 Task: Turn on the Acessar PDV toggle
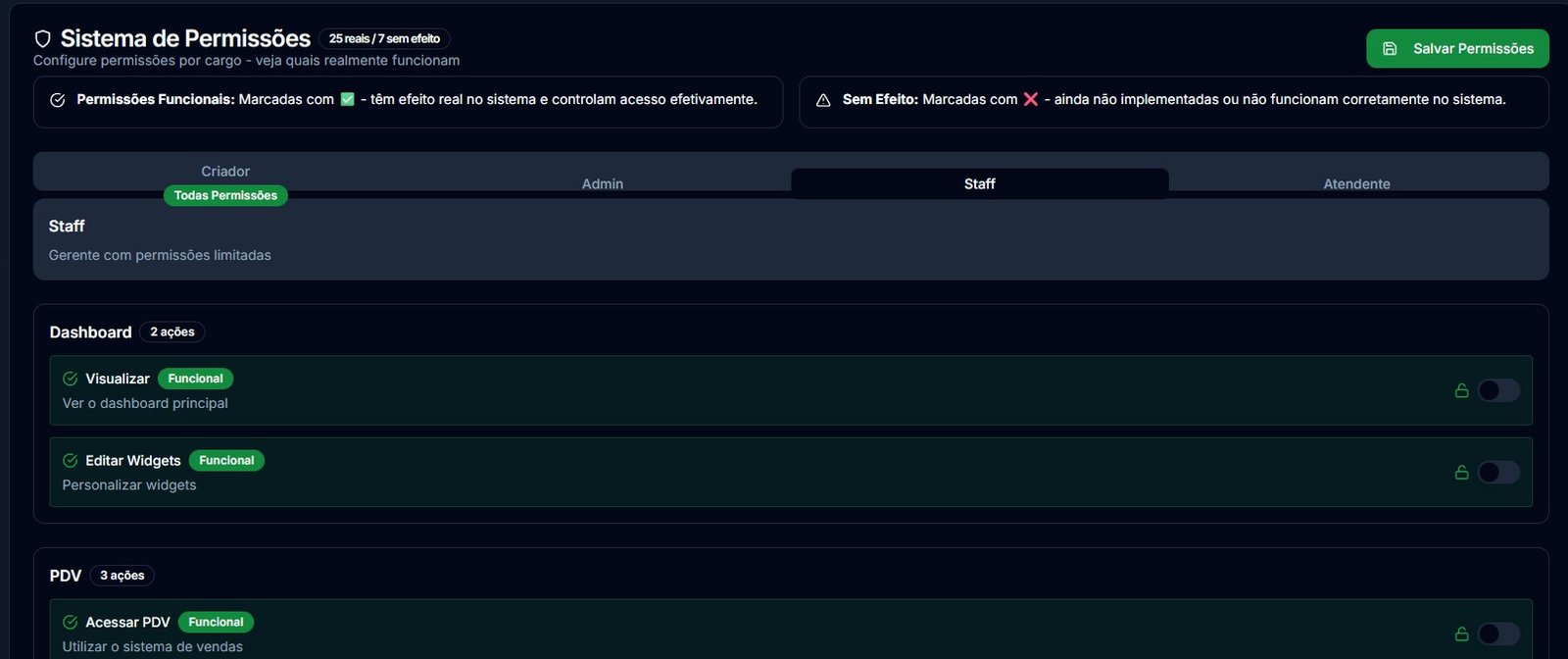click(1498, 634)
